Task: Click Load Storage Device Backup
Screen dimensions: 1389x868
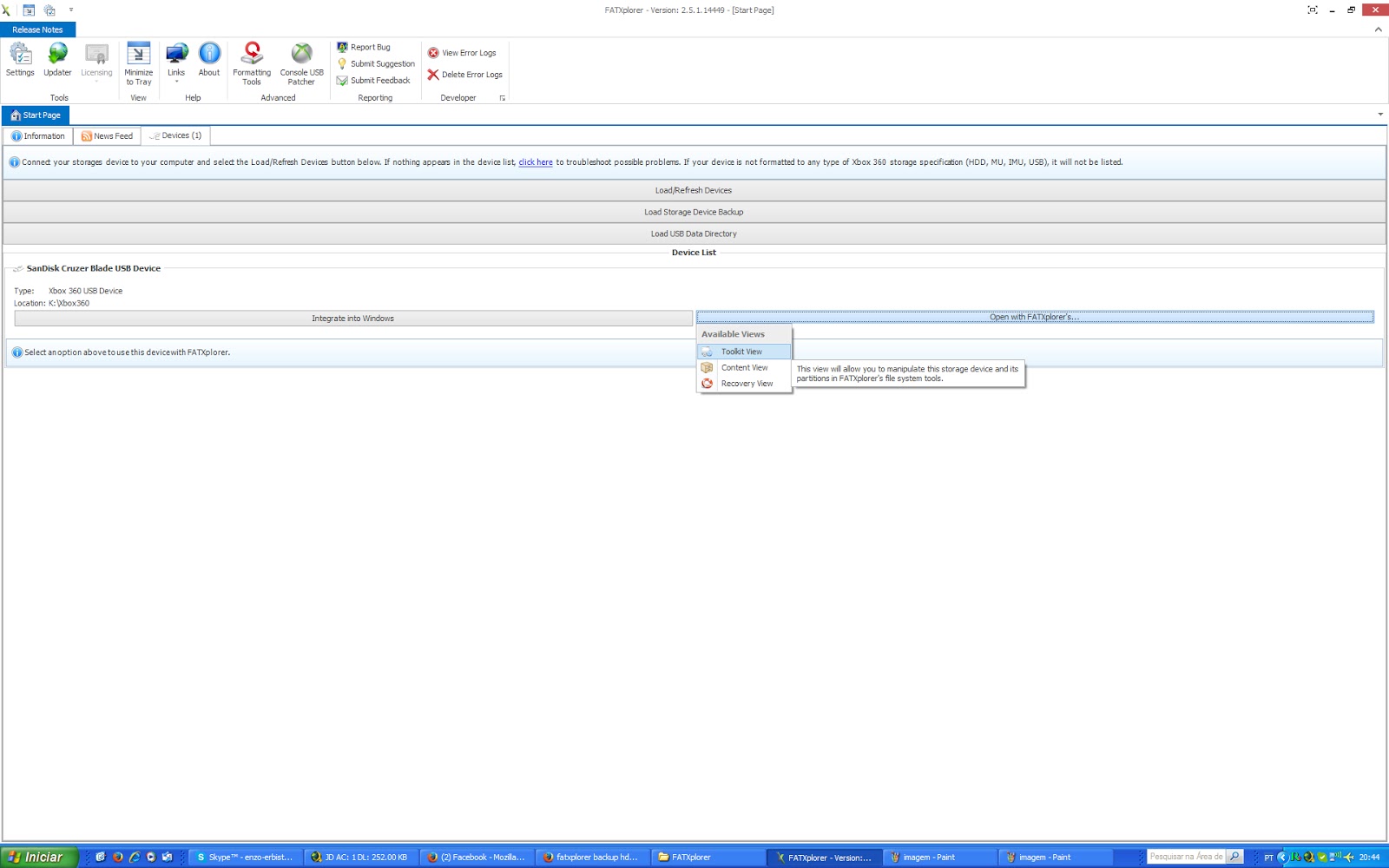Action: [694, 212]
